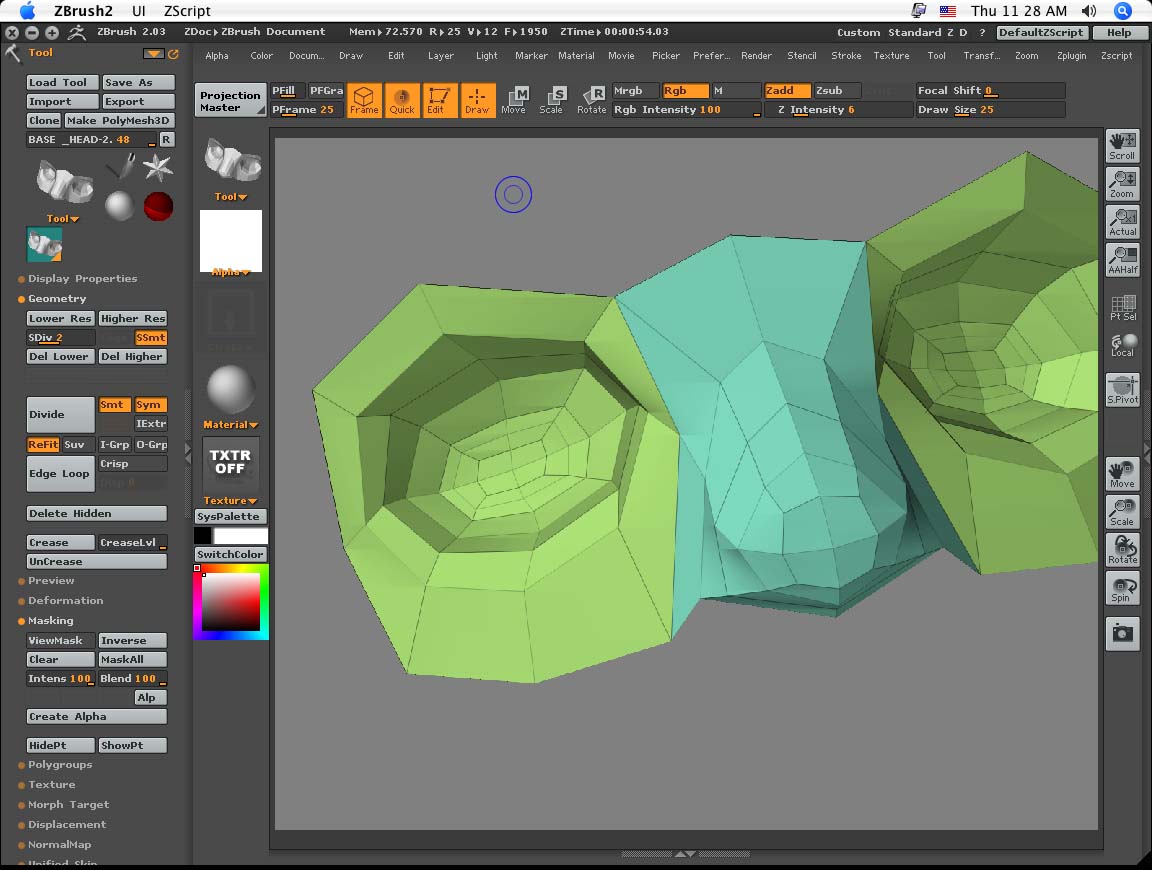Viewport: 1152px width, 870px height.
Task: Toggle the Pt Sel icon
Action: 1123,307
